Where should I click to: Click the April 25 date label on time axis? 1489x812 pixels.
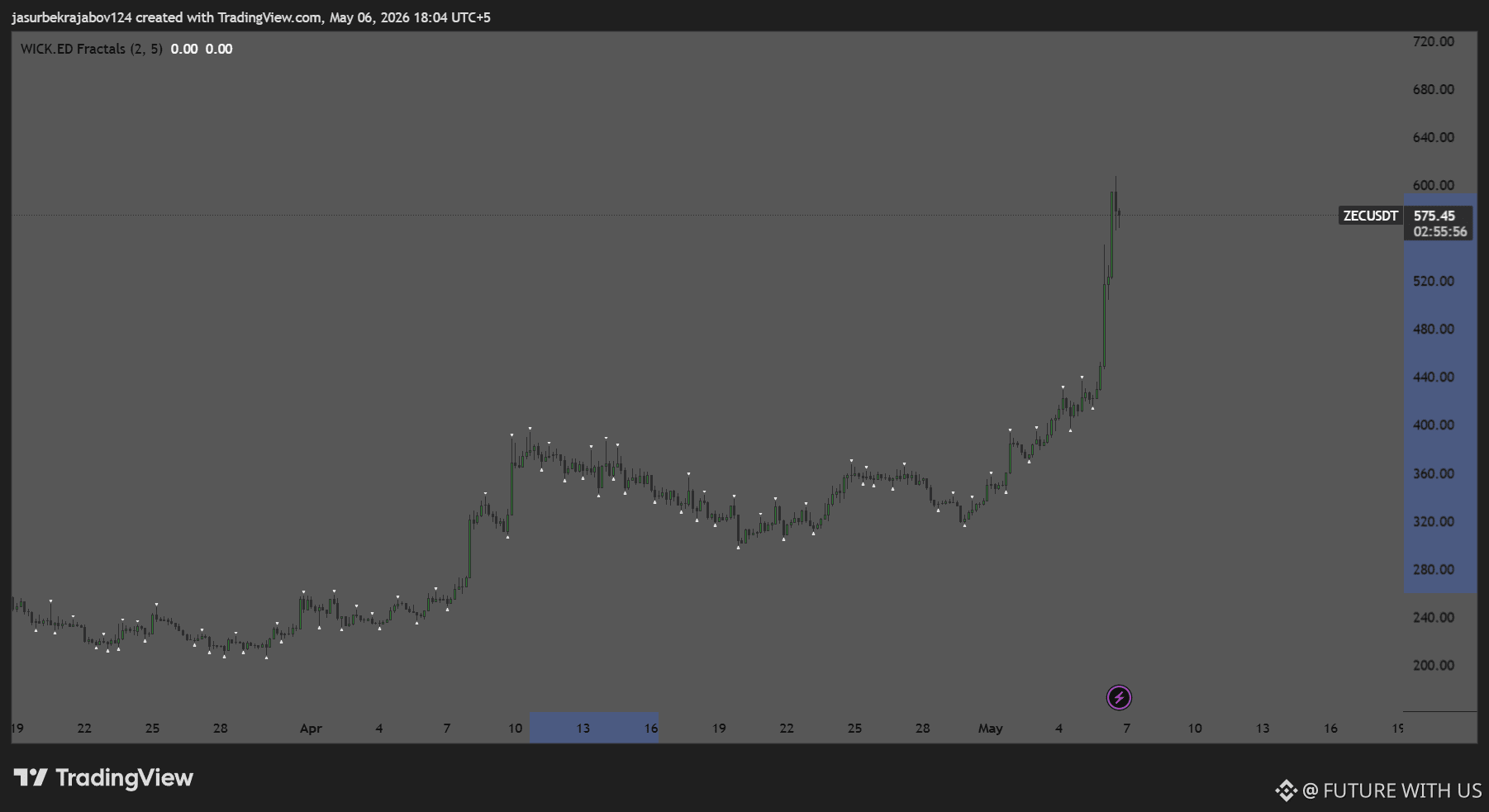pyautogui.click(x=854, y=729)
